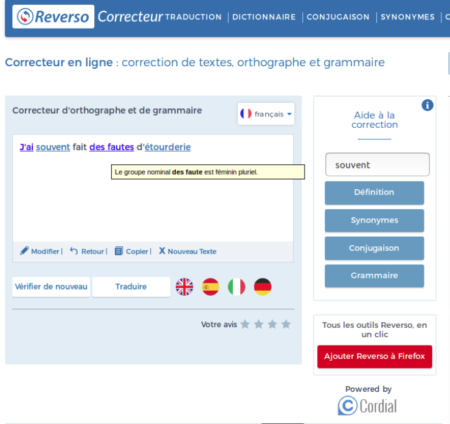450x424 pixels.
Task: Click the blue info icon
Action: click(427, 105)
